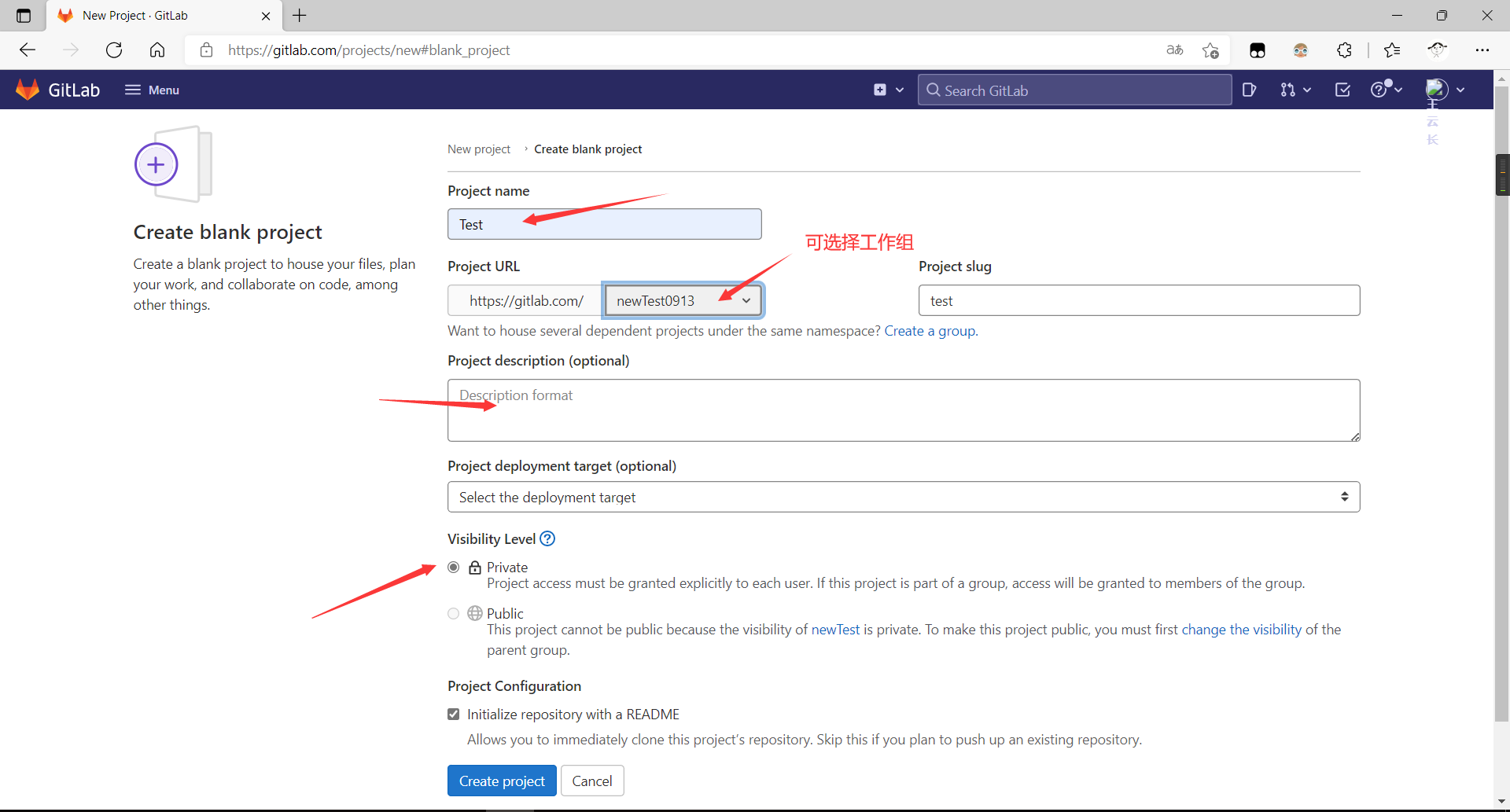
Task: Click the newTest group link
Action: pyautogui.click(x=835, y=630)
